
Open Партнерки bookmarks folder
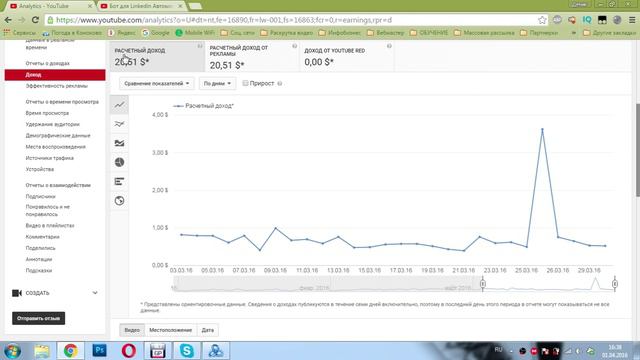click(539, 33)
